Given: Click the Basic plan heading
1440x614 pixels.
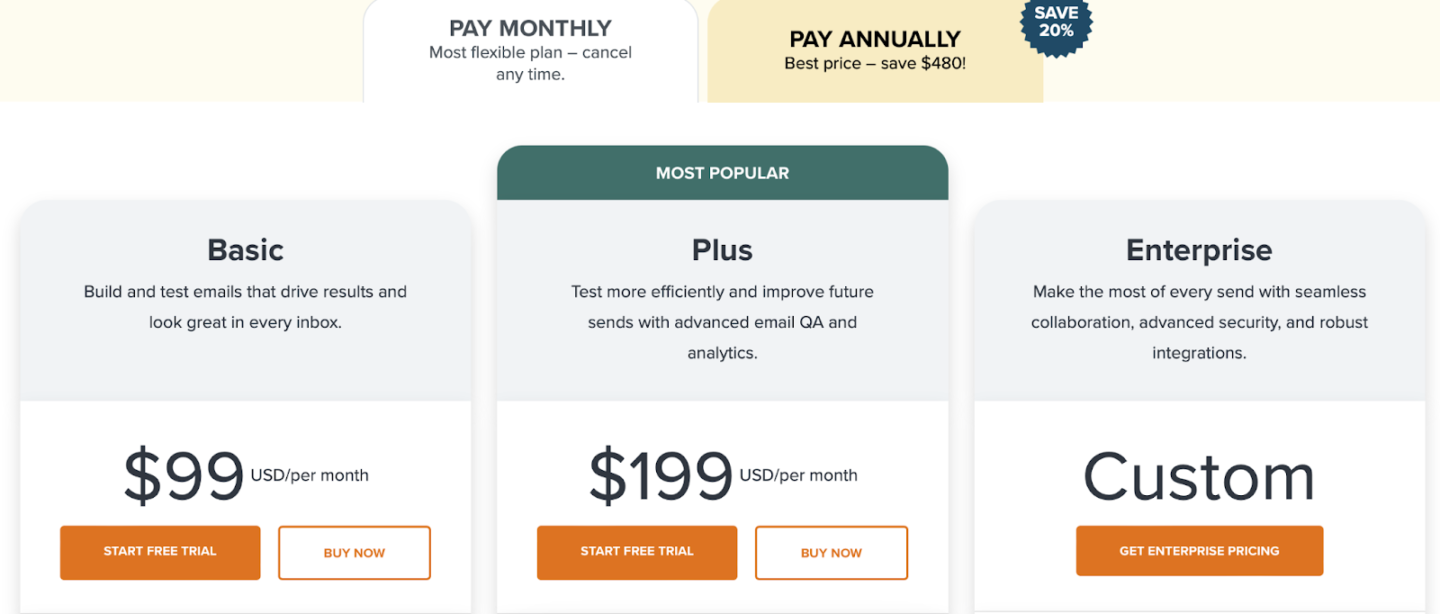Looking at the screenshot, I should (x=245, y=250).
